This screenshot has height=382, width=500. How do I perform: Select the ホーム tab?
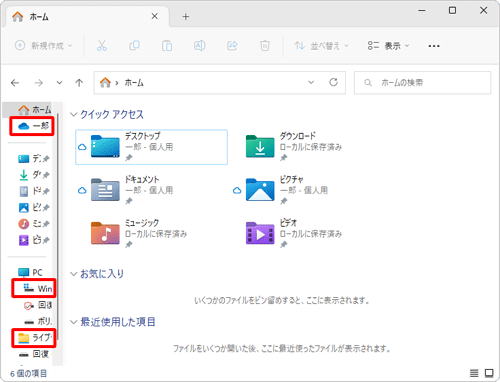coord(86,16)
